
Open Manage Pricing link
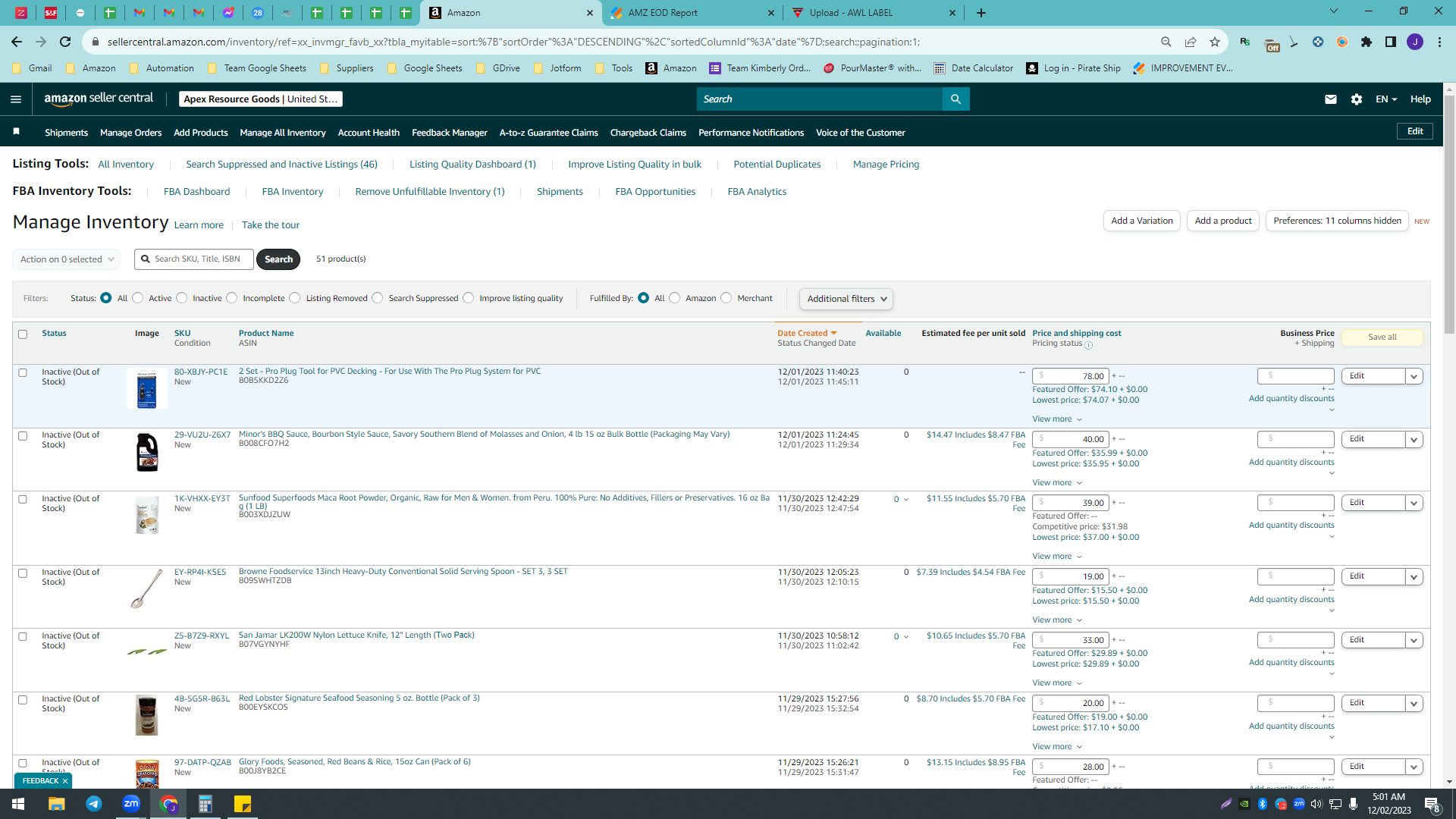point(886,165)
